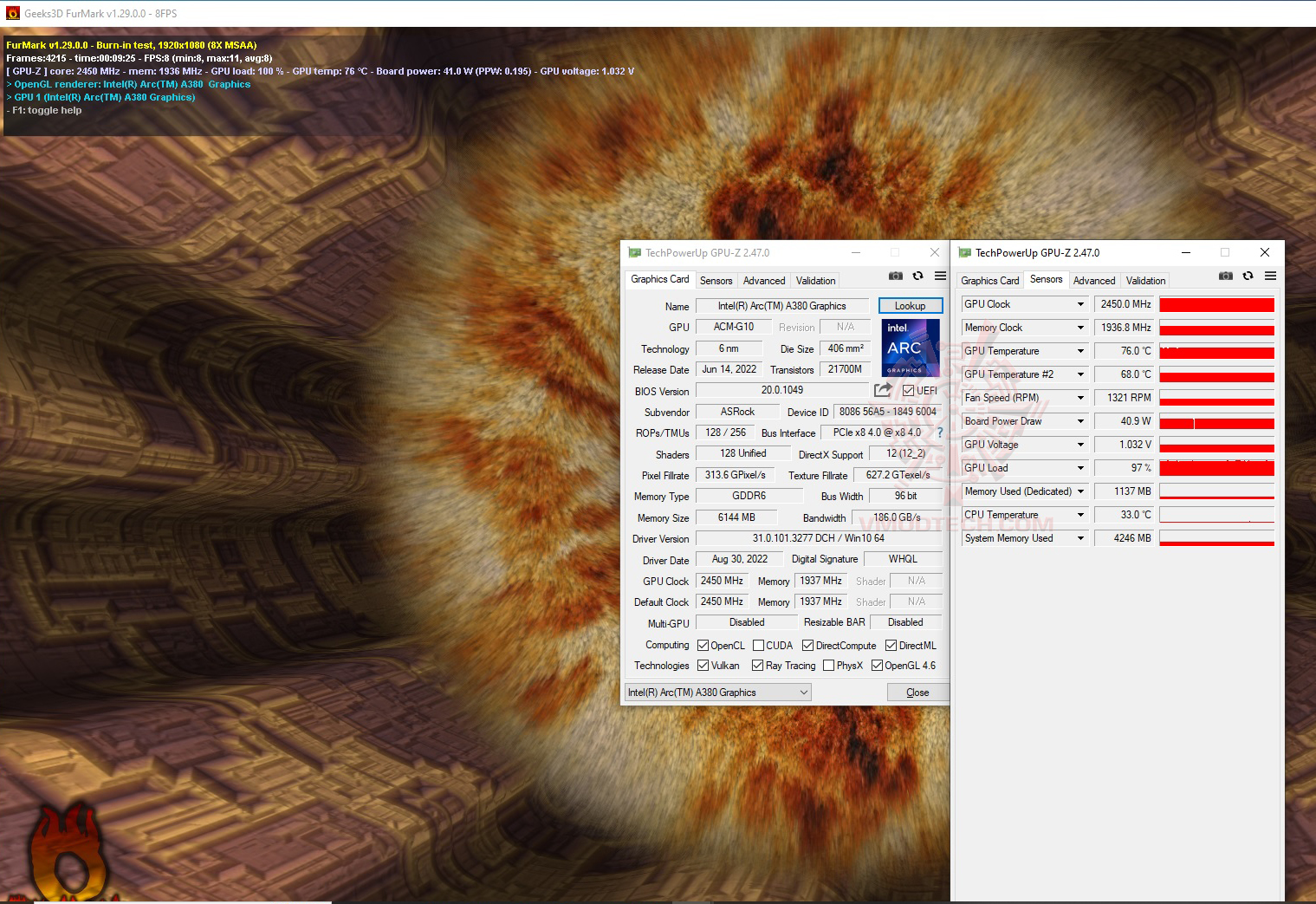The width and height of the screenshot is (1316, 904).
Task: Click the Pixel Fillrate value 313.6 GPixel/s
Action: tap(736, 475)
